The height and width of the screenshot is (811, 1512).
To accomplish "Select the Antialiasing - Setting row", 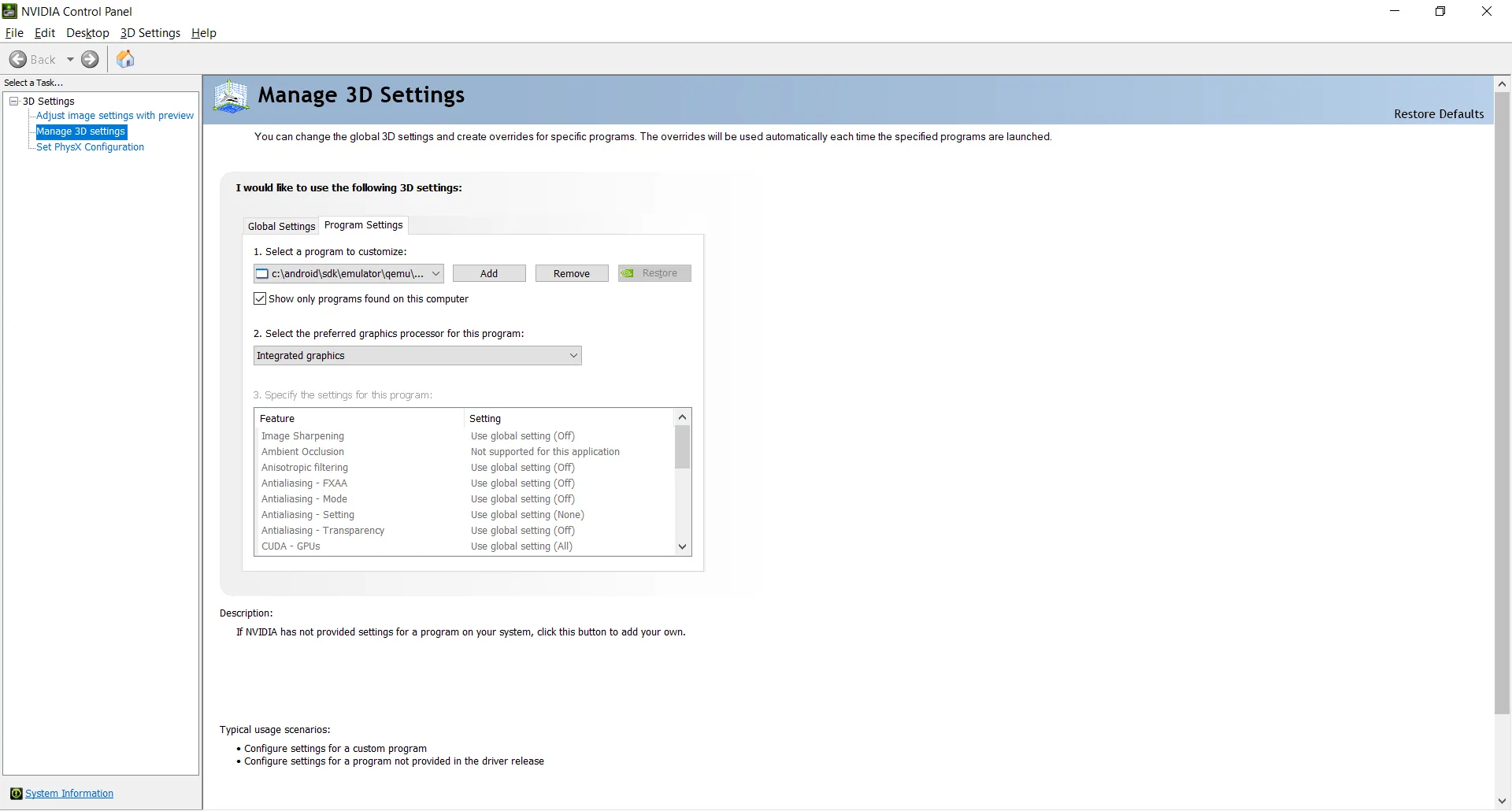I will click(465, 515).
